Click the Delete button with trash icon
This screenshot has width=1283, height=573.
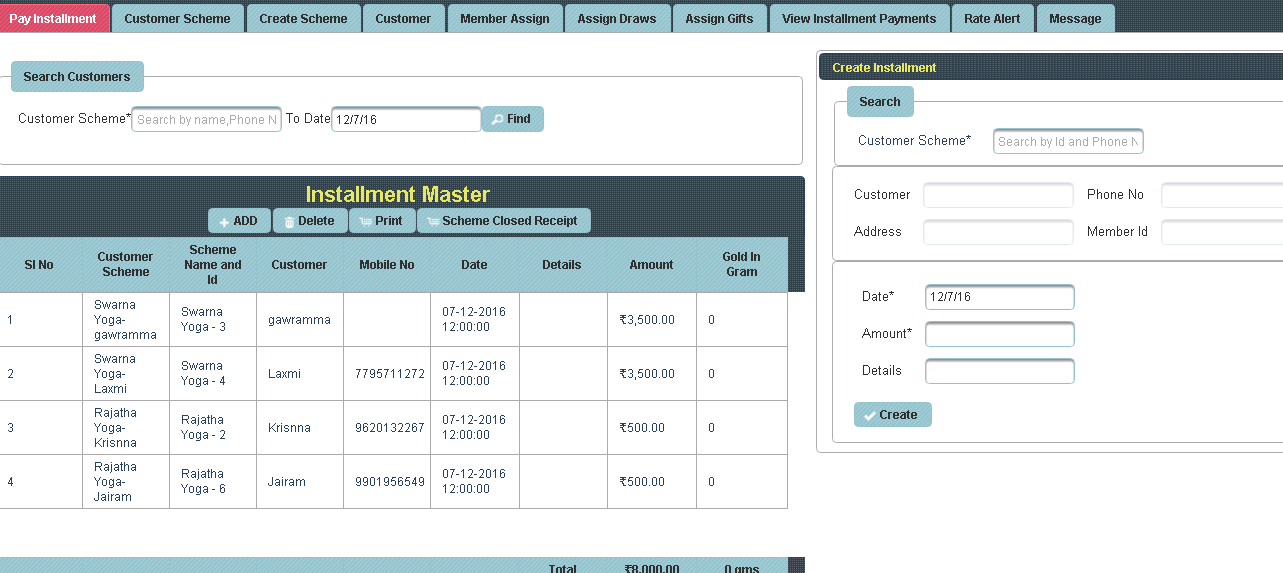pyautogui.click(x=308, y=221)
